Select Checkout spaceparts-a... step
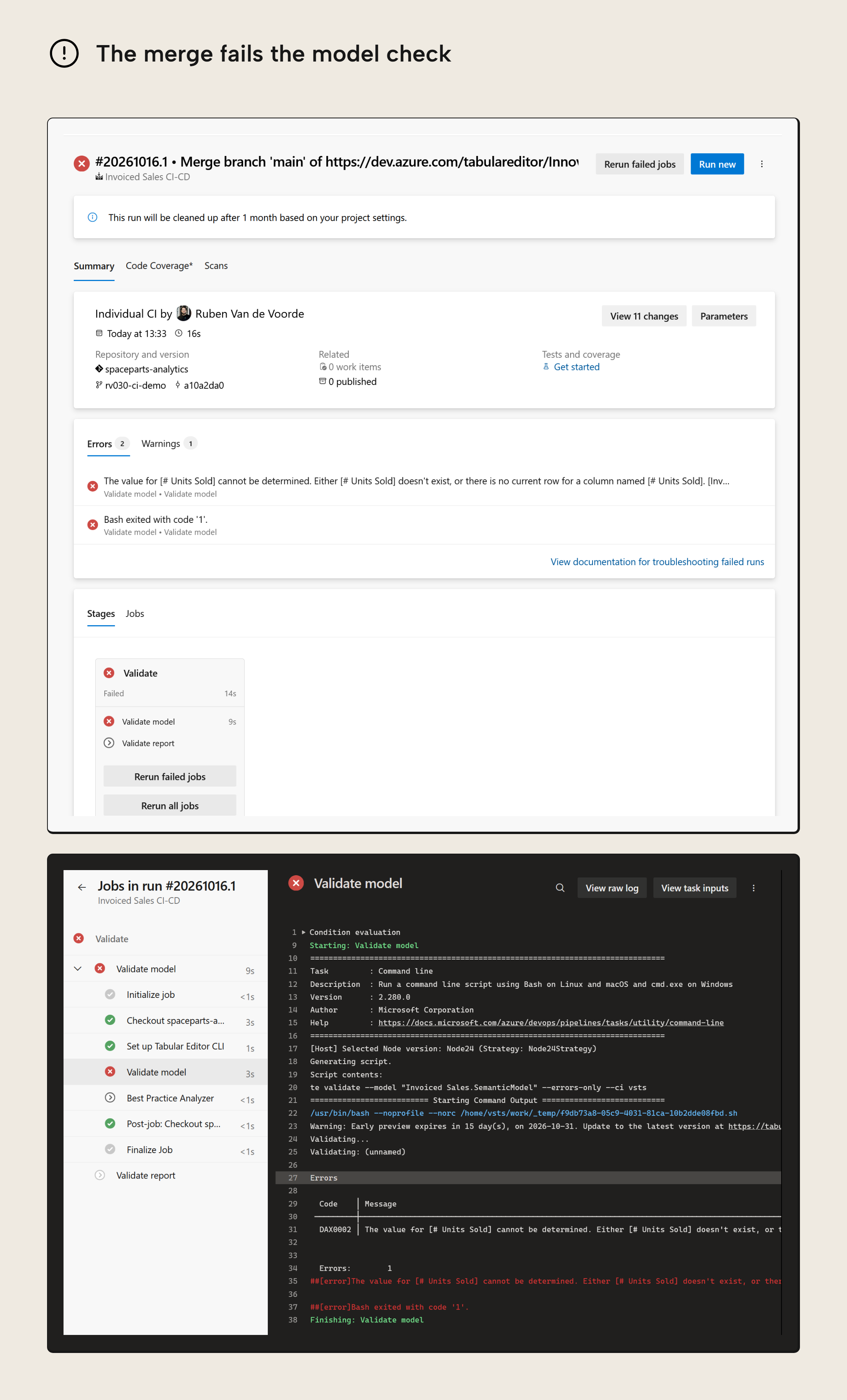The image size is (847, 1400). tap(165, 1021)
